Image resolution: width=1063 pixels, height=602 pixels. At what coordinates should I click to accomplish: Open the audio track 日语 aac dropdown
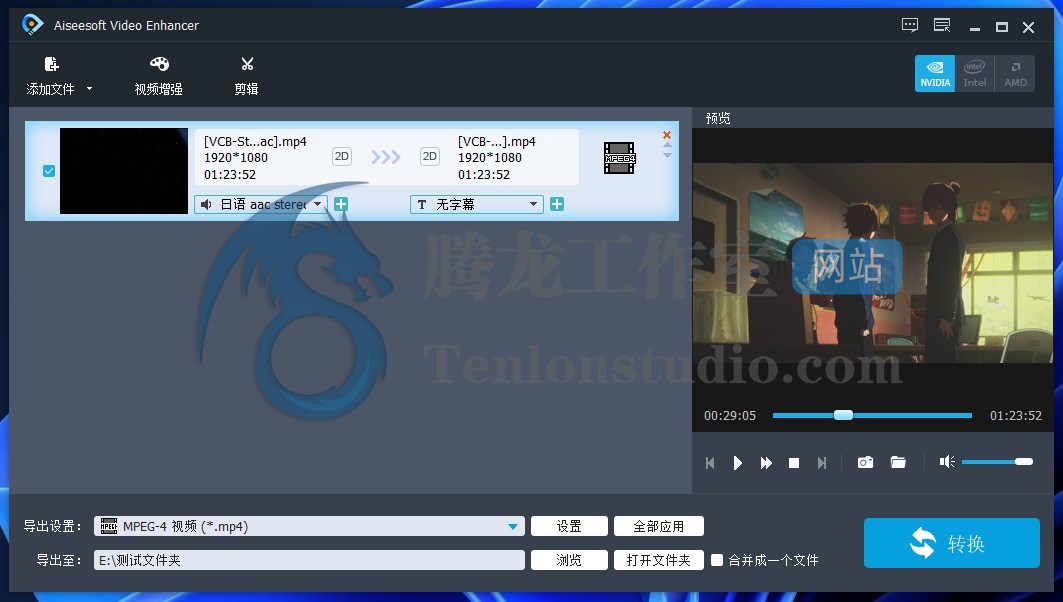[x=261, y=204]
